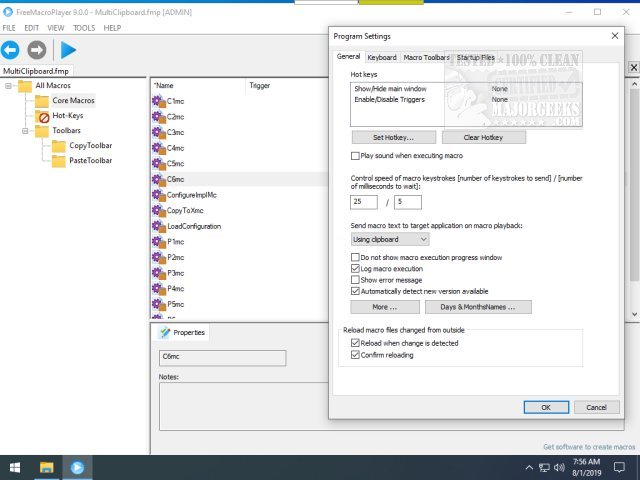Open Days & MonthsNames settings
640x480 pixels.
[478, 307]
